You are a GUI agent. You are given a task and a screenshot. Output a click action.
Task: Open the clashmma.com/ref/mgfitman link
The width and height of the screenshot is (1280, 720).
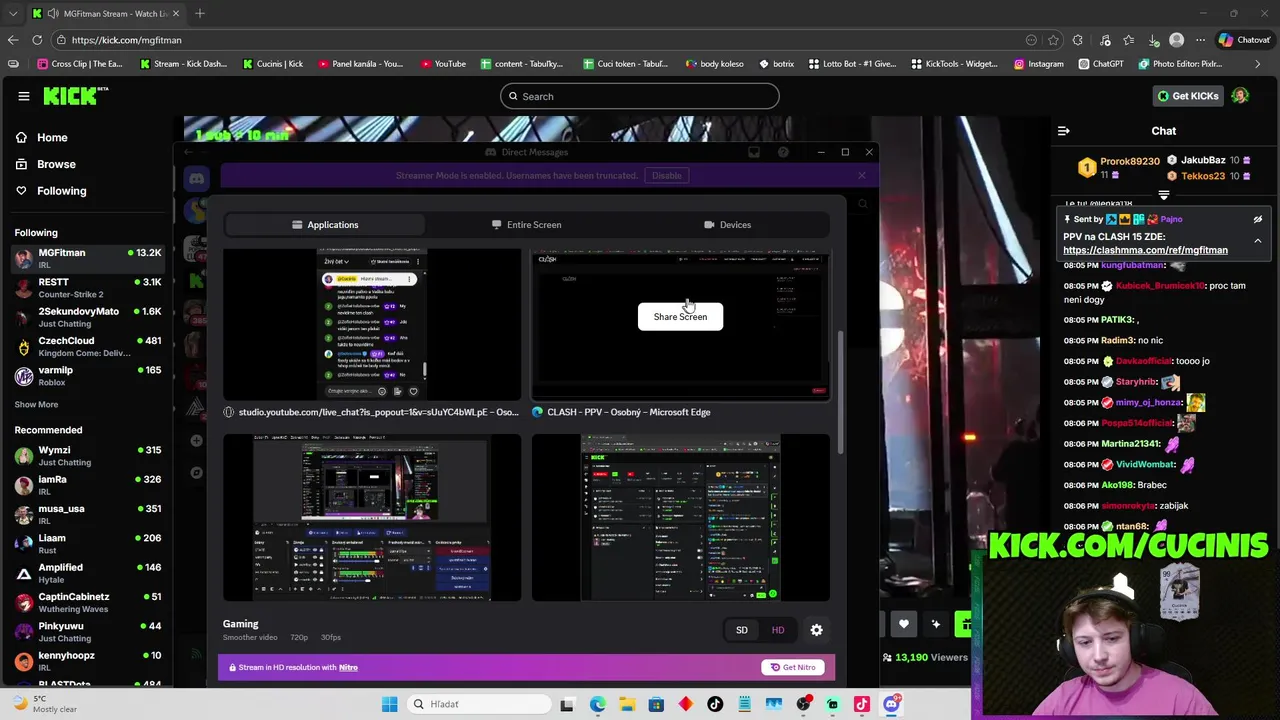(x=1145, y=250)
